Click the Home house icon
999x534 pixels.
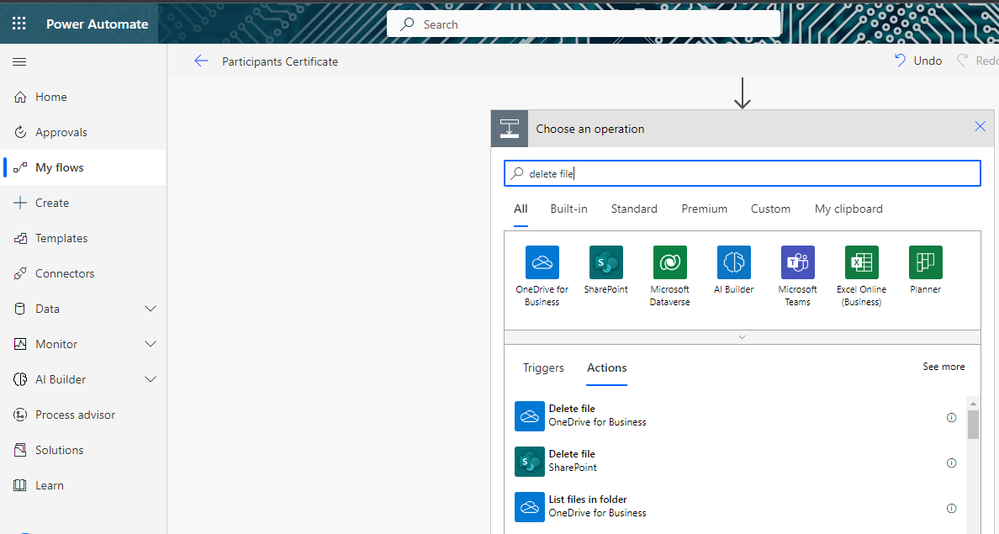pos(20,97)
